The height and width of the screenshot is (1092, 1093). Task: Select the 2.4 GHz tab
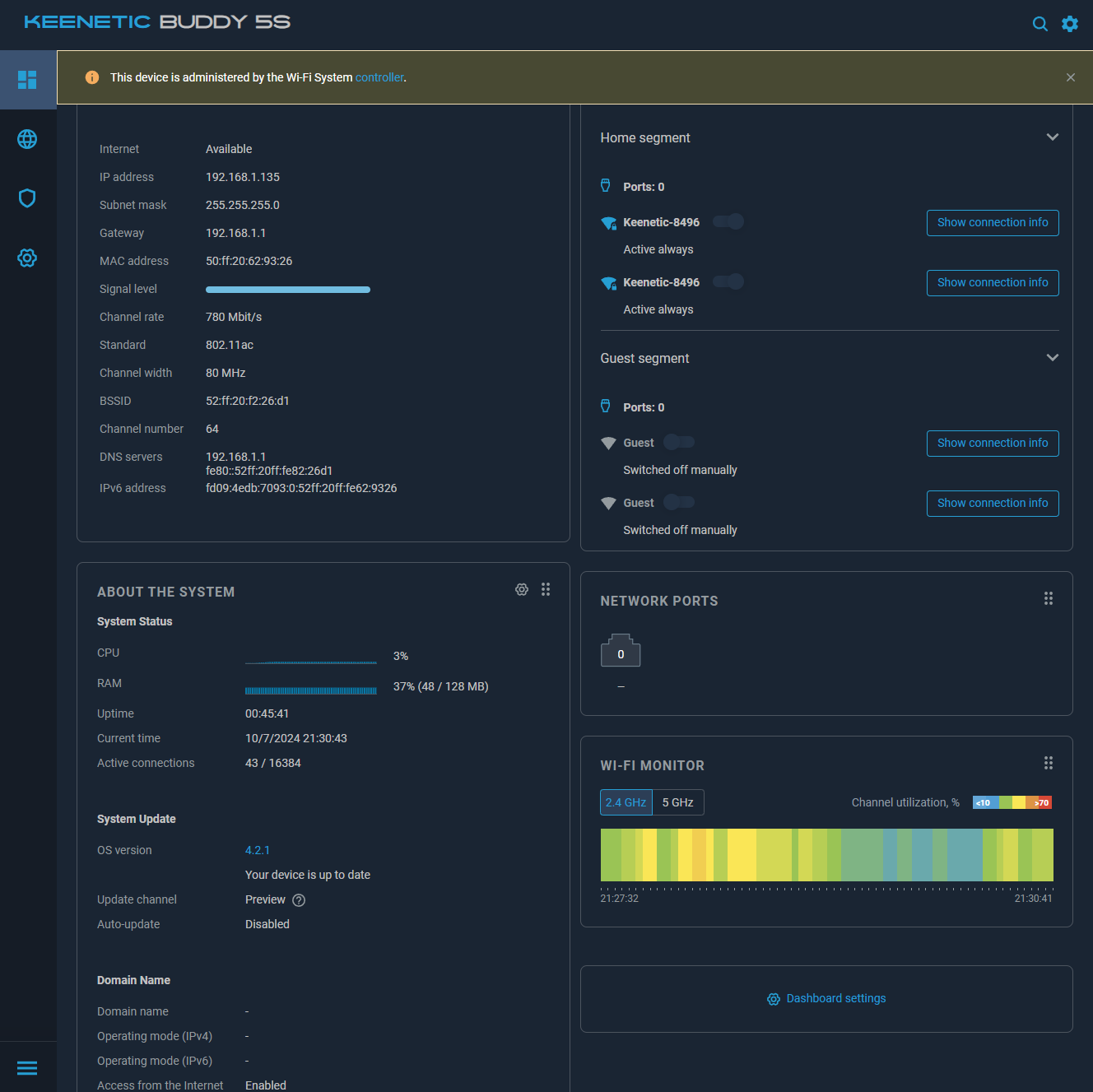[x=626, y=802]
